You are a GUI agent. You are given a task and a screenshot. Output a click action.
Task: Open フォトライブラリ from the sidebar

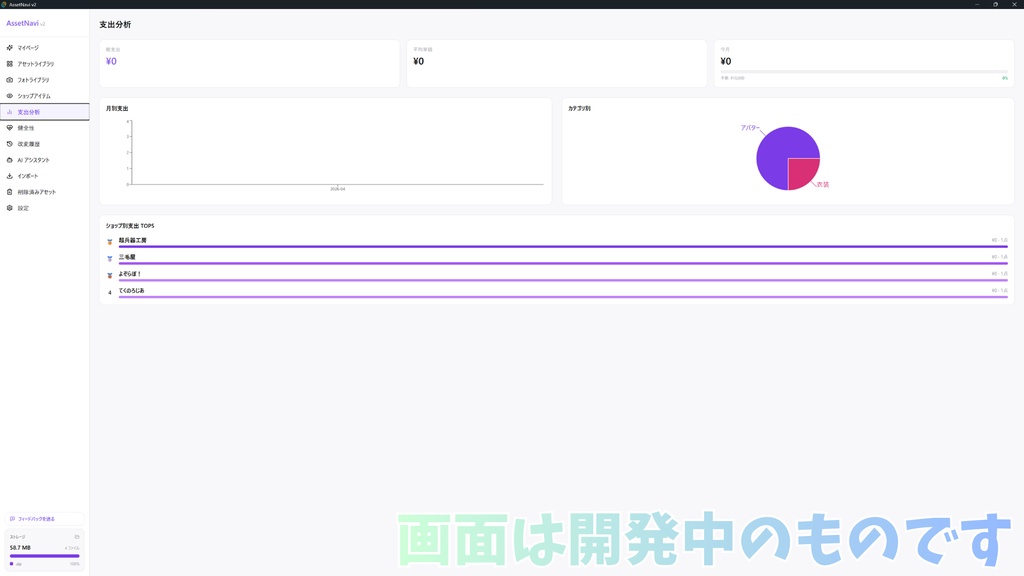click(9, 79)
